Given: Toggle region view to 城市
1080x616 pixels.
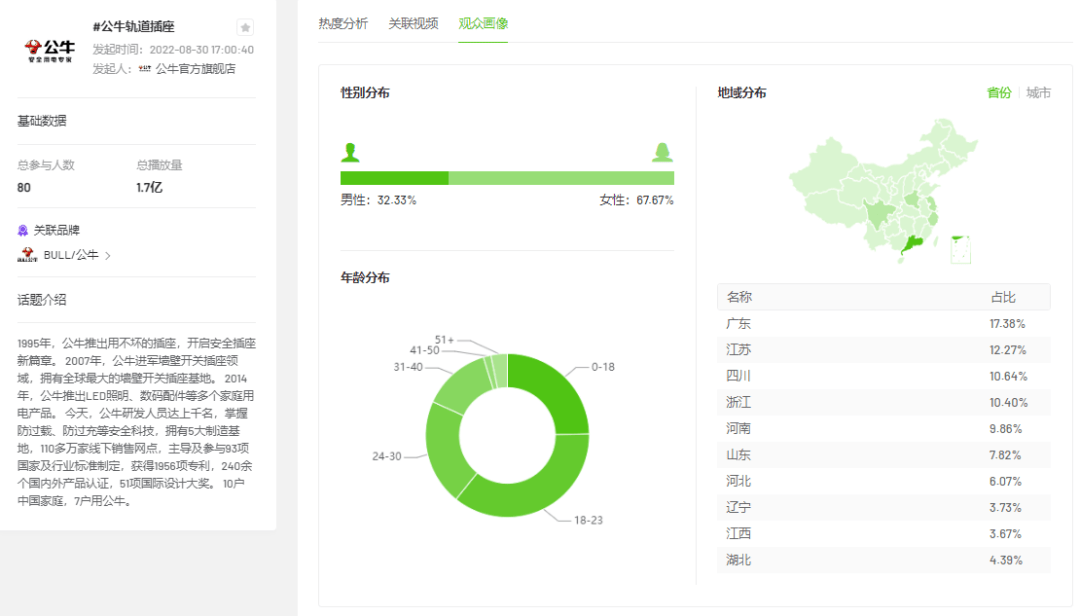Looking at the screenshot, I should point(1039,92).
